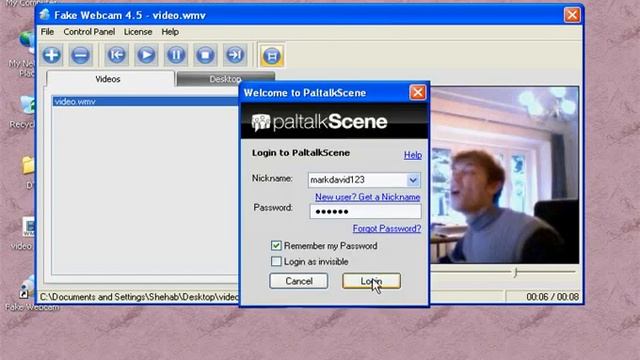Open the New user? Get a Nickname link
Viewport: 640px width, 360px height.
pyautogui.click(x=367, y=197)
